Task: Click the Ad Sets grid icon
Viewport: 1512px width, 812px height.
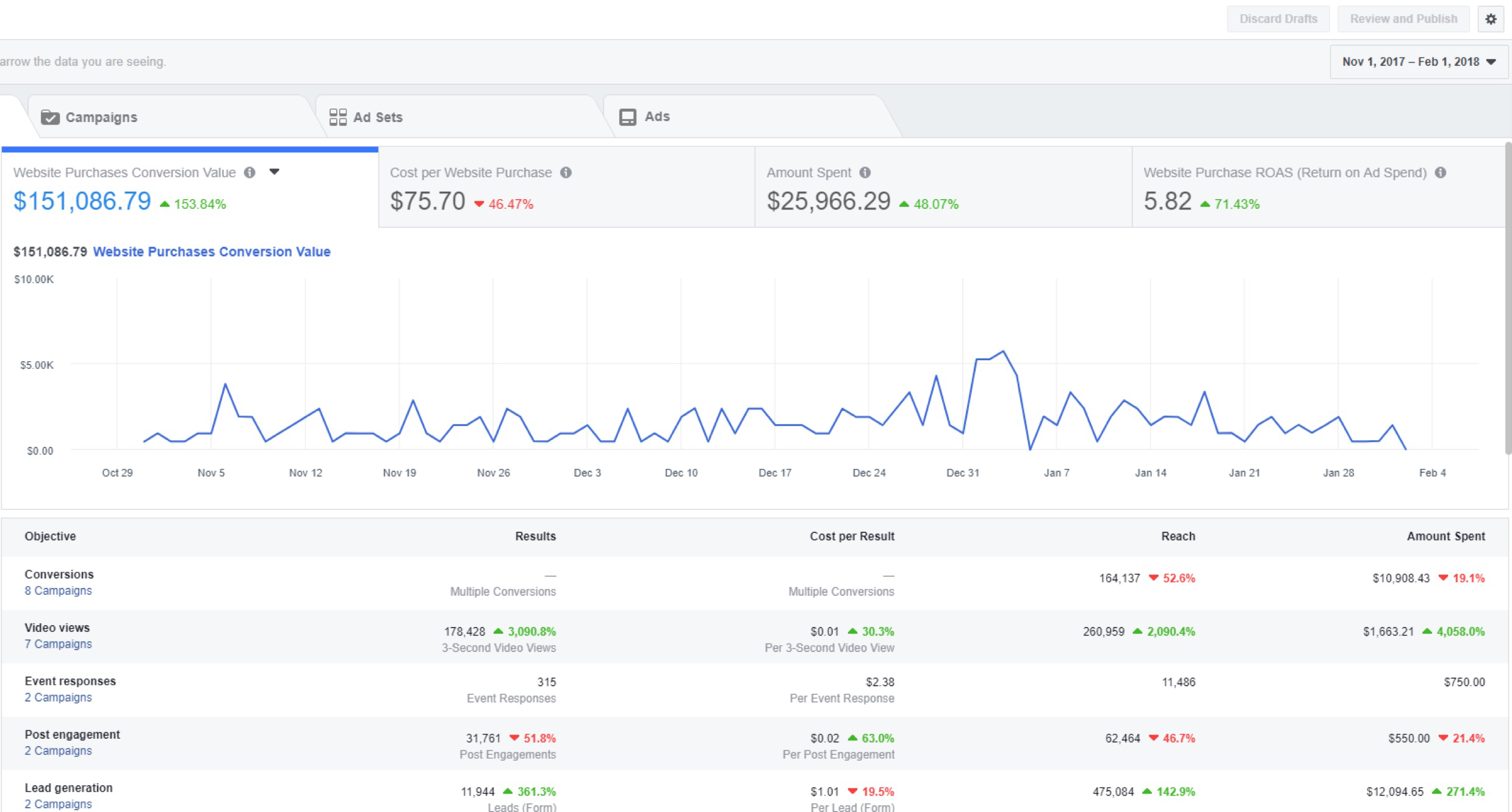Action: pos(337,117)
